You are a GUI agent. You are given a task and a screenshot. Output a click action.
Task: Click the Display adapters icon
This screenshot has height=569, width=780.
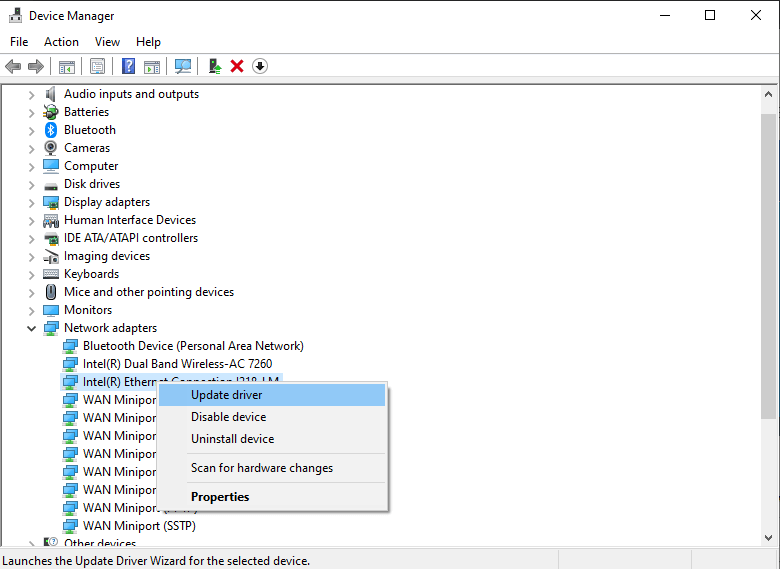point(51,202)
